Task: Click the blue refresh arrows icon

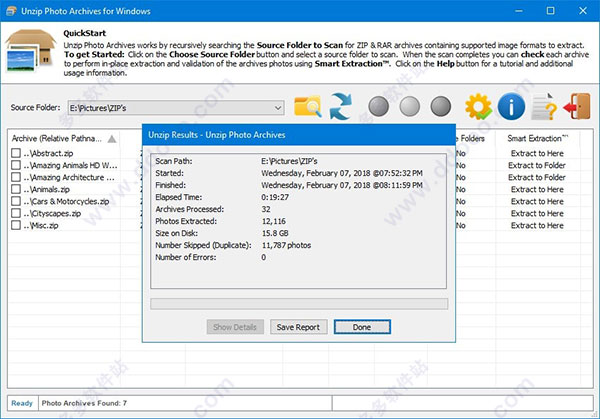Action: (x=341, y=106)
